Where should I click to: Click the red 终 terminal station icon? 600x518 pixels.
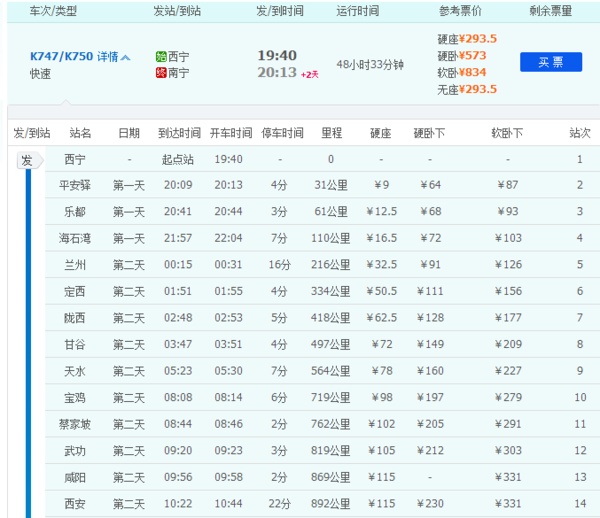pos(161,72)
